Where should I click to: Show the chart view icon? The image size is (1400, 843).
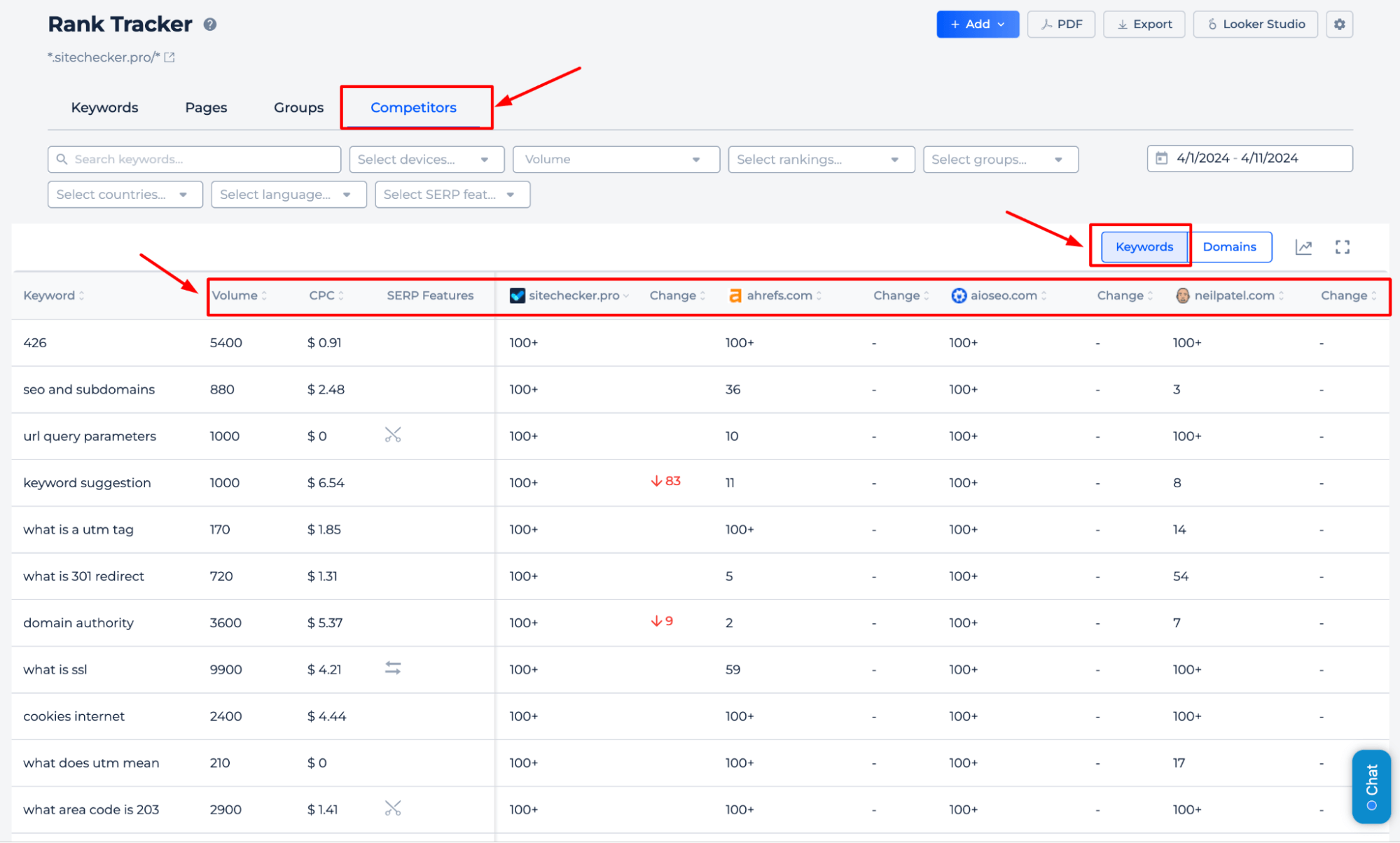point(1303,247)
